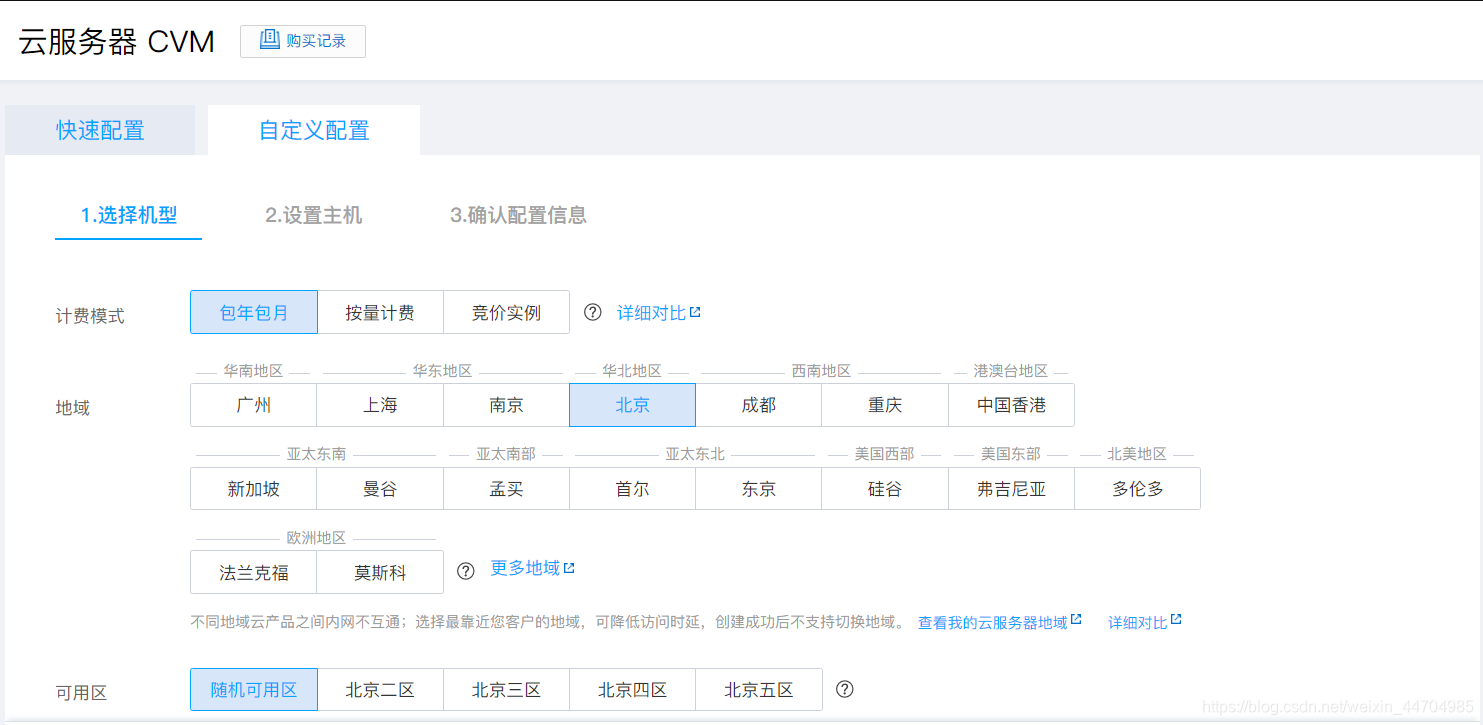Select 按量计费 billing mode
Viewport: 1483px width, 725px height.
click(380, 312)
